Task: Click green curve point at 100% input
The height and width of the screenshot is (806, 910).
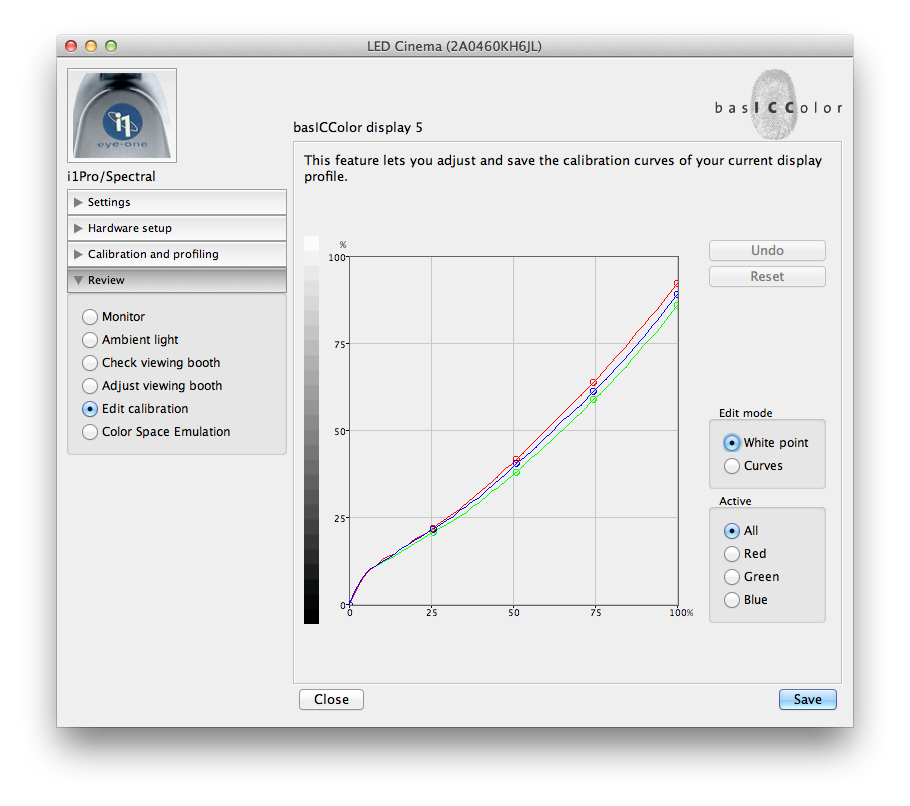Action: [x=677, y=305]
